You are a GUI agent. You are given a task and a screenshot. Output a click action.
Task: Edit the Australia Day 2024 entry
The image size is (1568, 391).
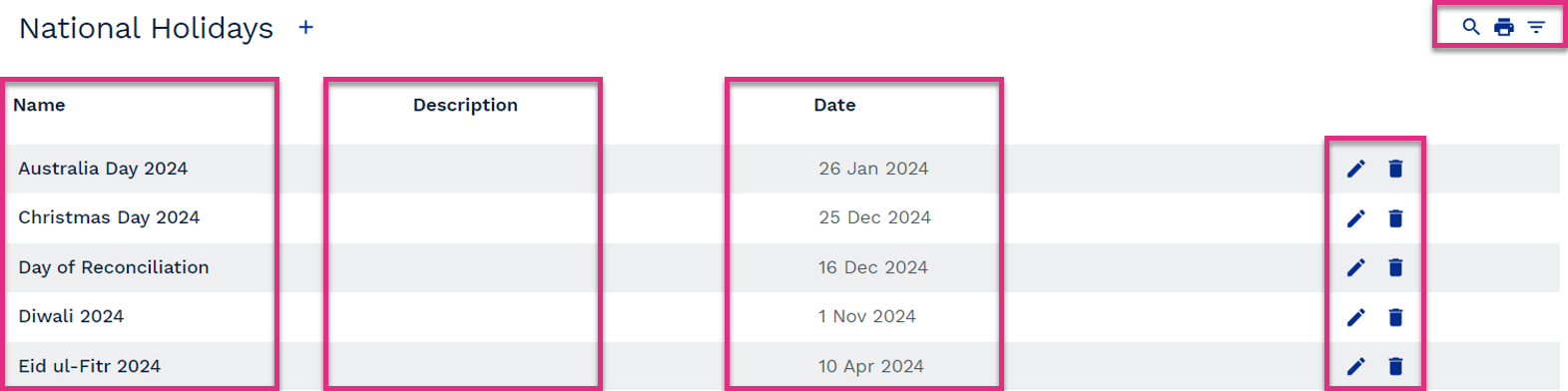[x=1355, y=169]
